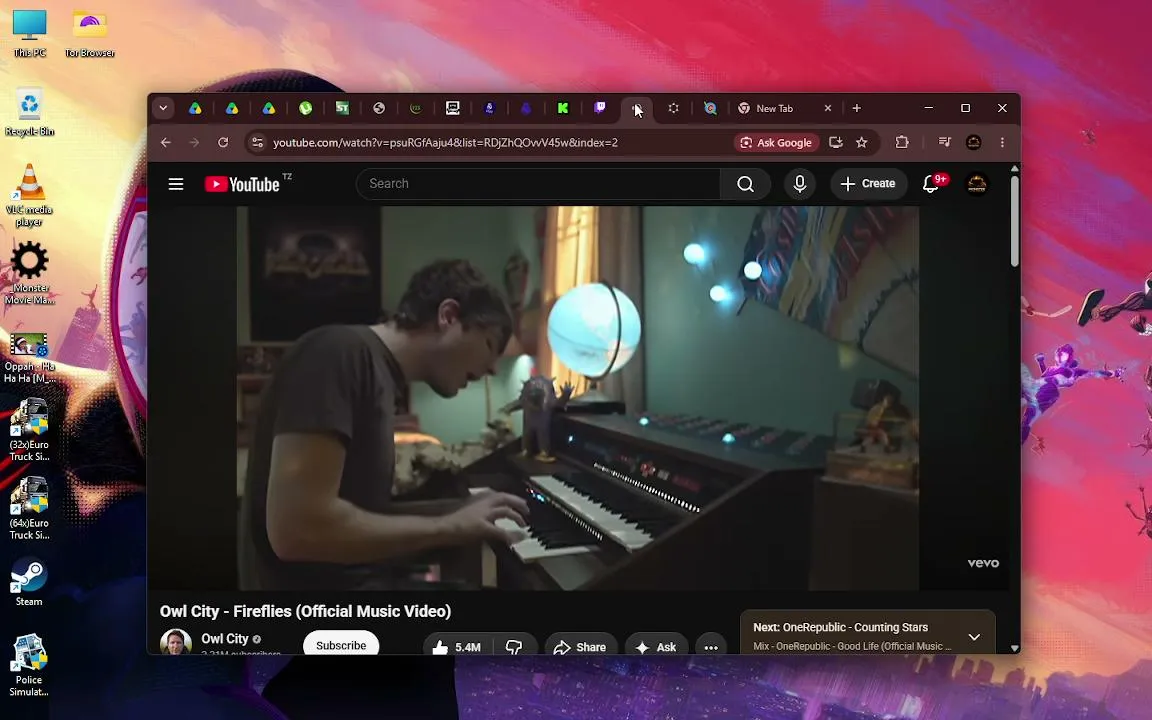Open YouTube account avatar menu

pos(976,184)
